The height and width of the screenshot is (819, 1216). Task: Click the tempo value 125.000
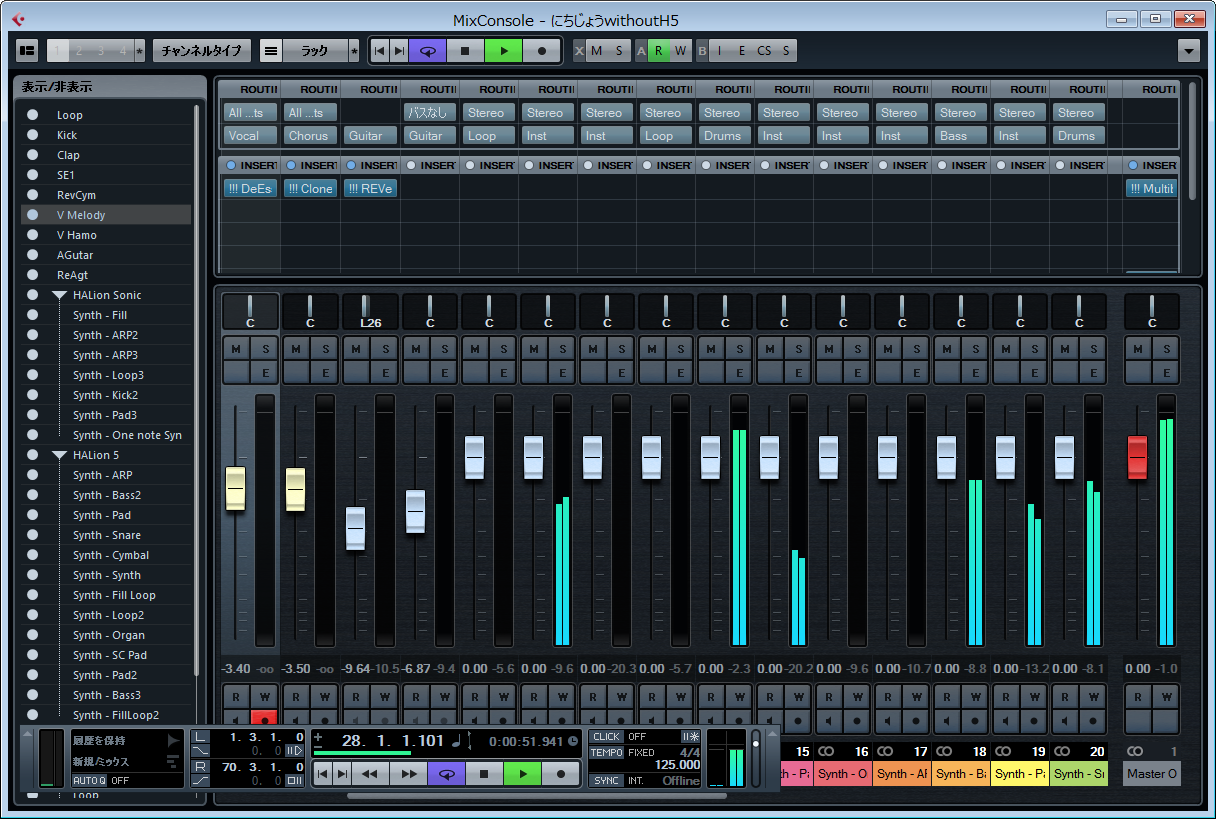tap(677, 765)
